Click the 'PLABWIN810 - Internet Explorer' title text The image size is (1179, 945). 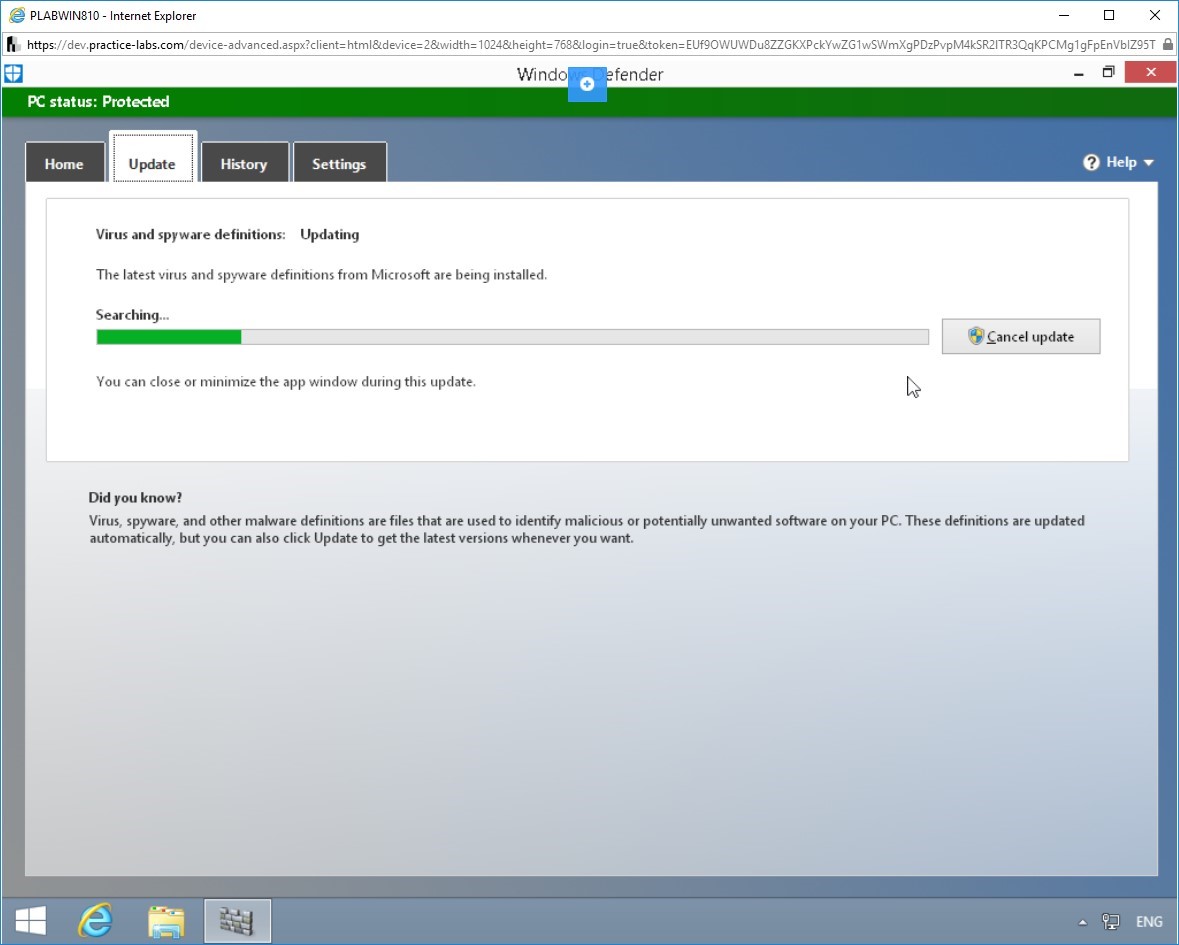pyautogui.click(x=113, y=16)
